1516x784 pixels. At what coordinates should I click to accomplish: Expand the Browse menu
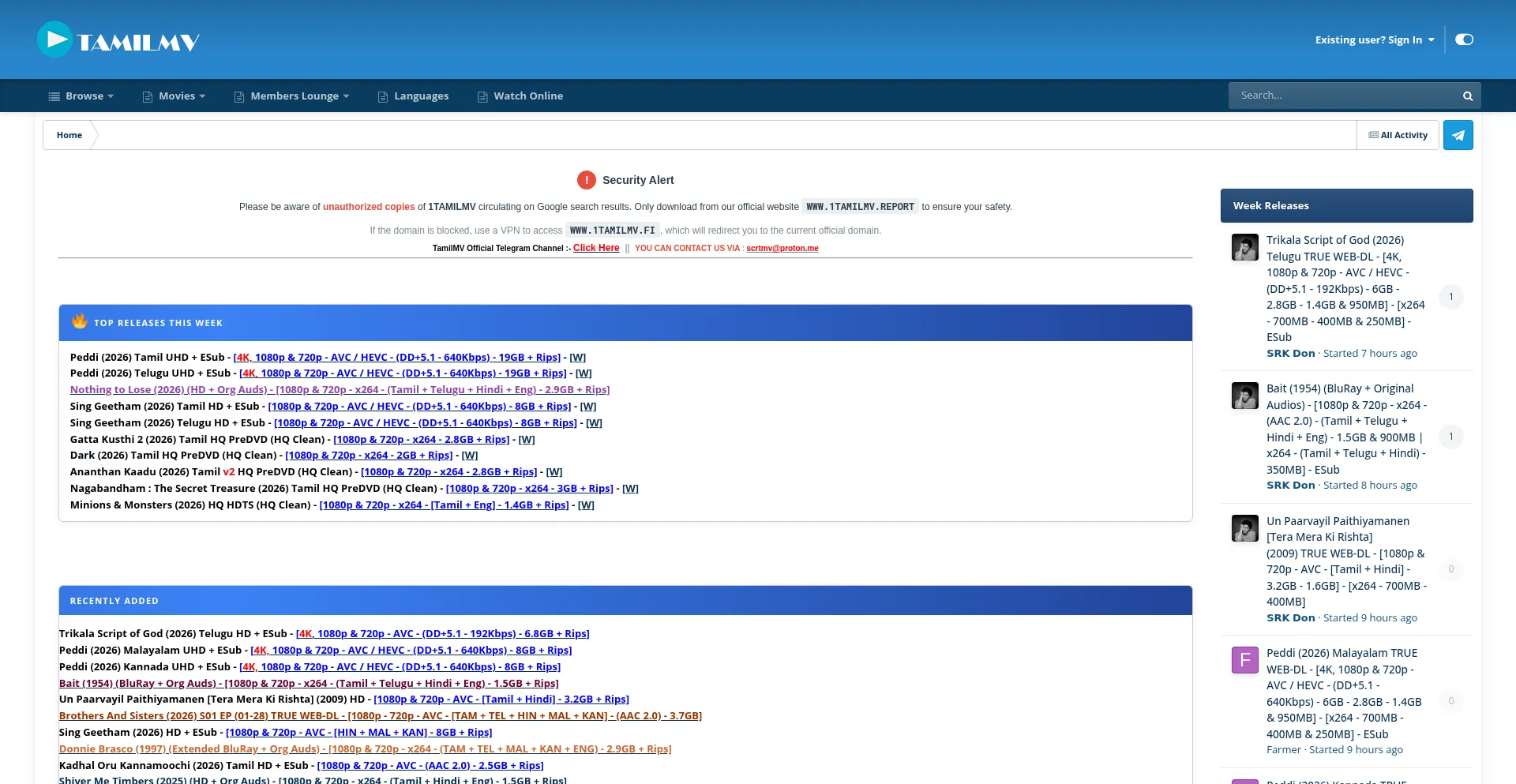(x=81, y=96)
